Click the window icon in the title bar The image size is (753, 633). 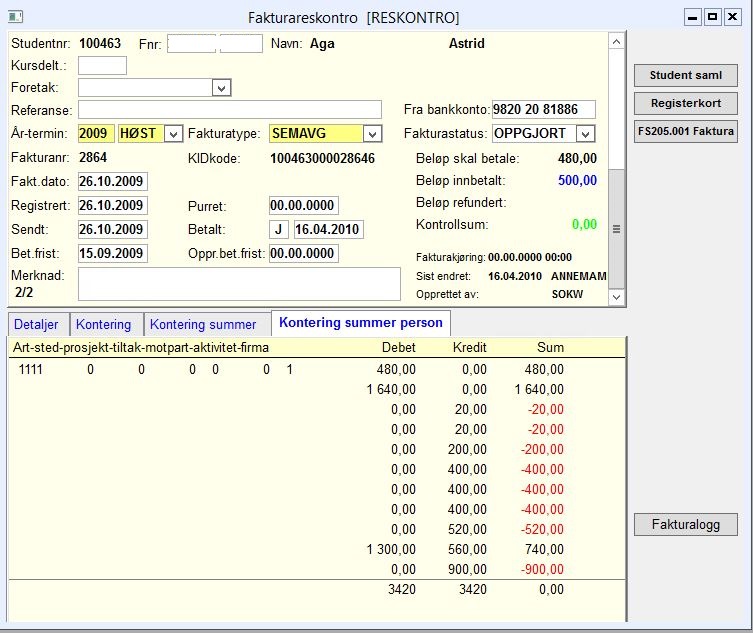(x=15, y=17)
